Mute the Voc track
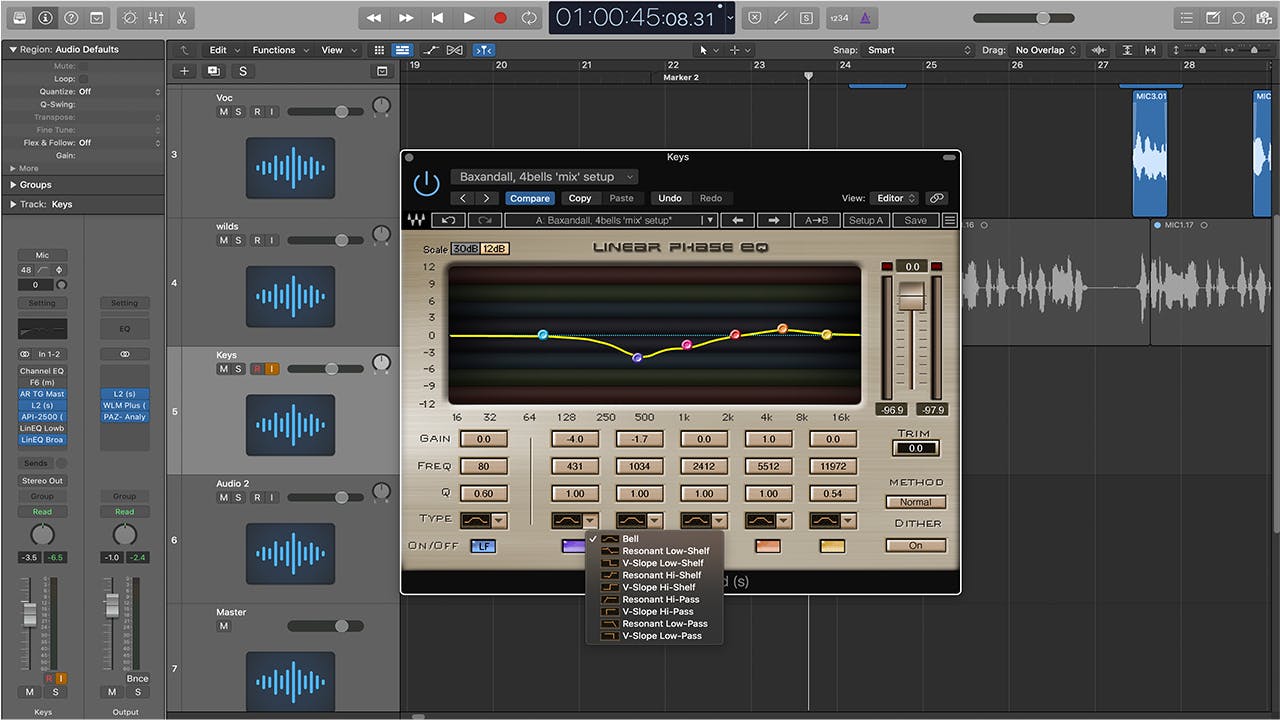 (223, 112)
